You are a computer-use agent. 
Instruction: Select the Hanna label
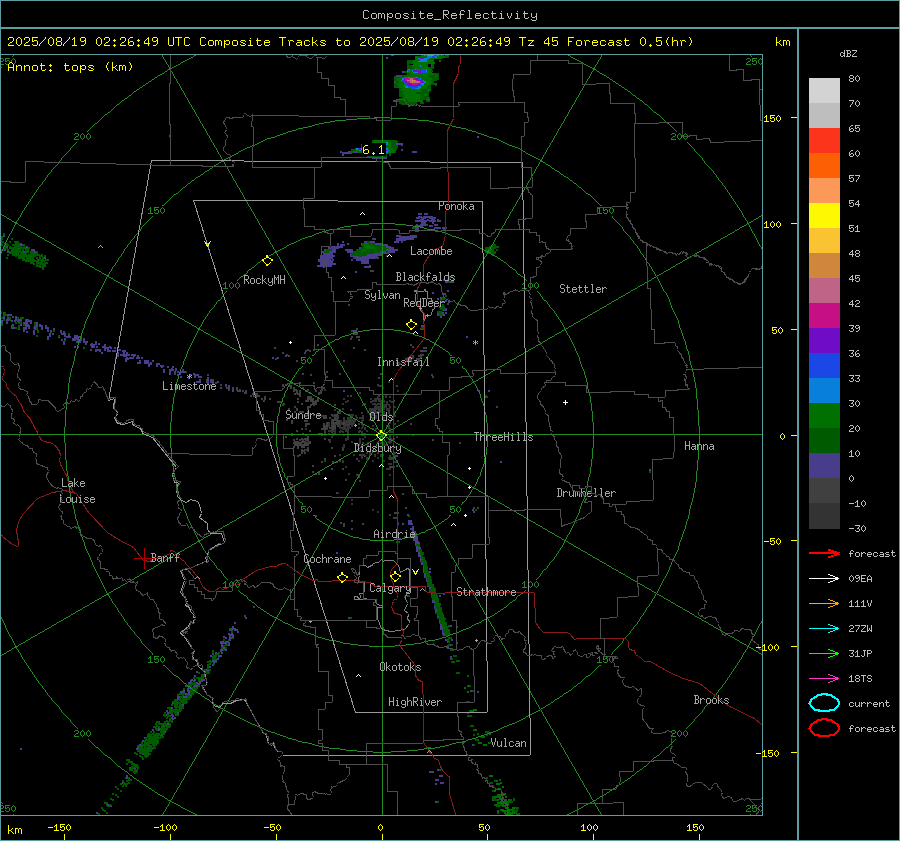coord(699,446)
